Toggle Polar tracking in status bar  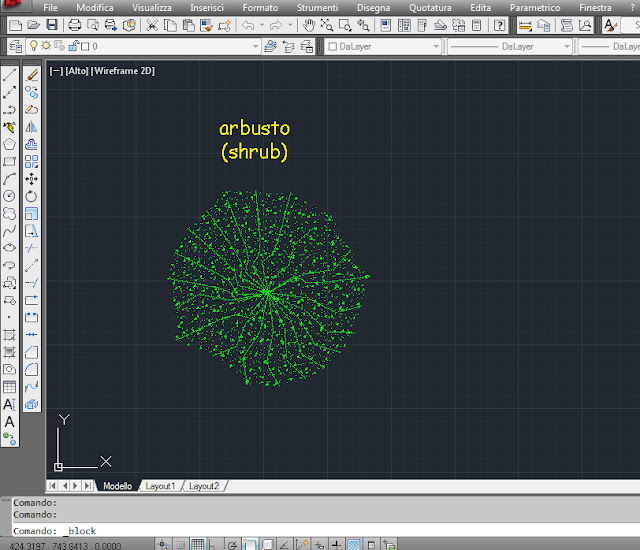pos(232,544)
